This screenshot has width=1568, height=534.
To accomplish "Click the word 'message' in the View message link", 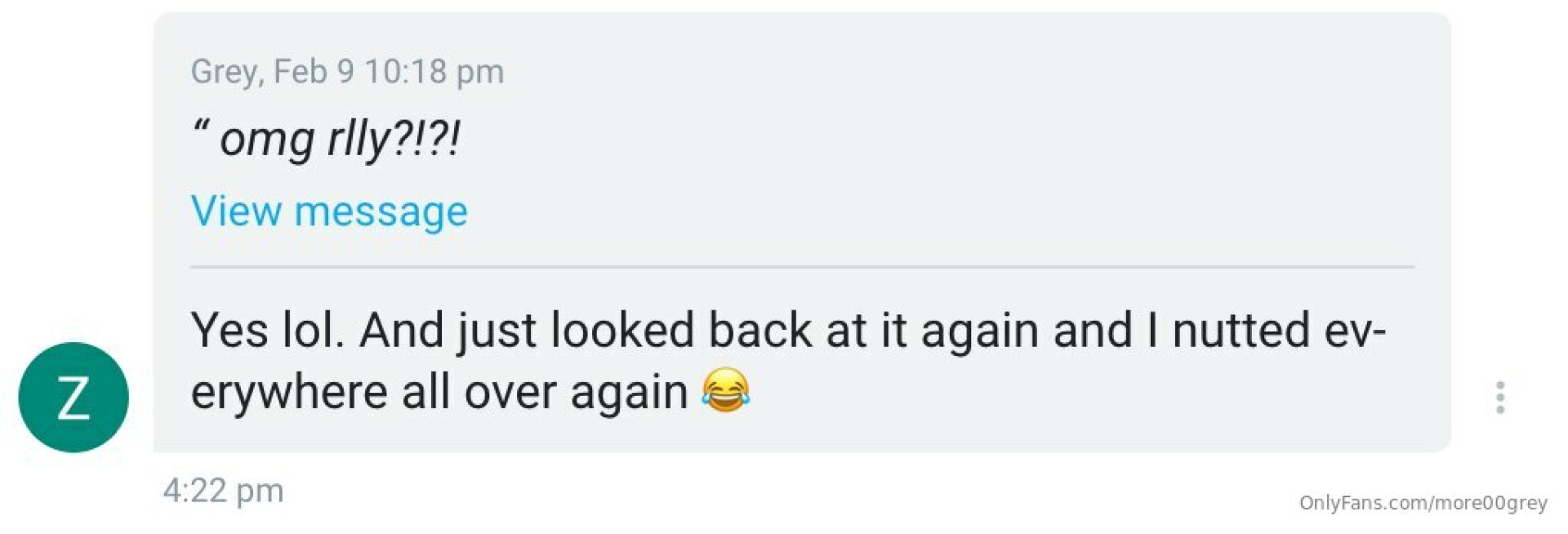I will pos(381,212).
